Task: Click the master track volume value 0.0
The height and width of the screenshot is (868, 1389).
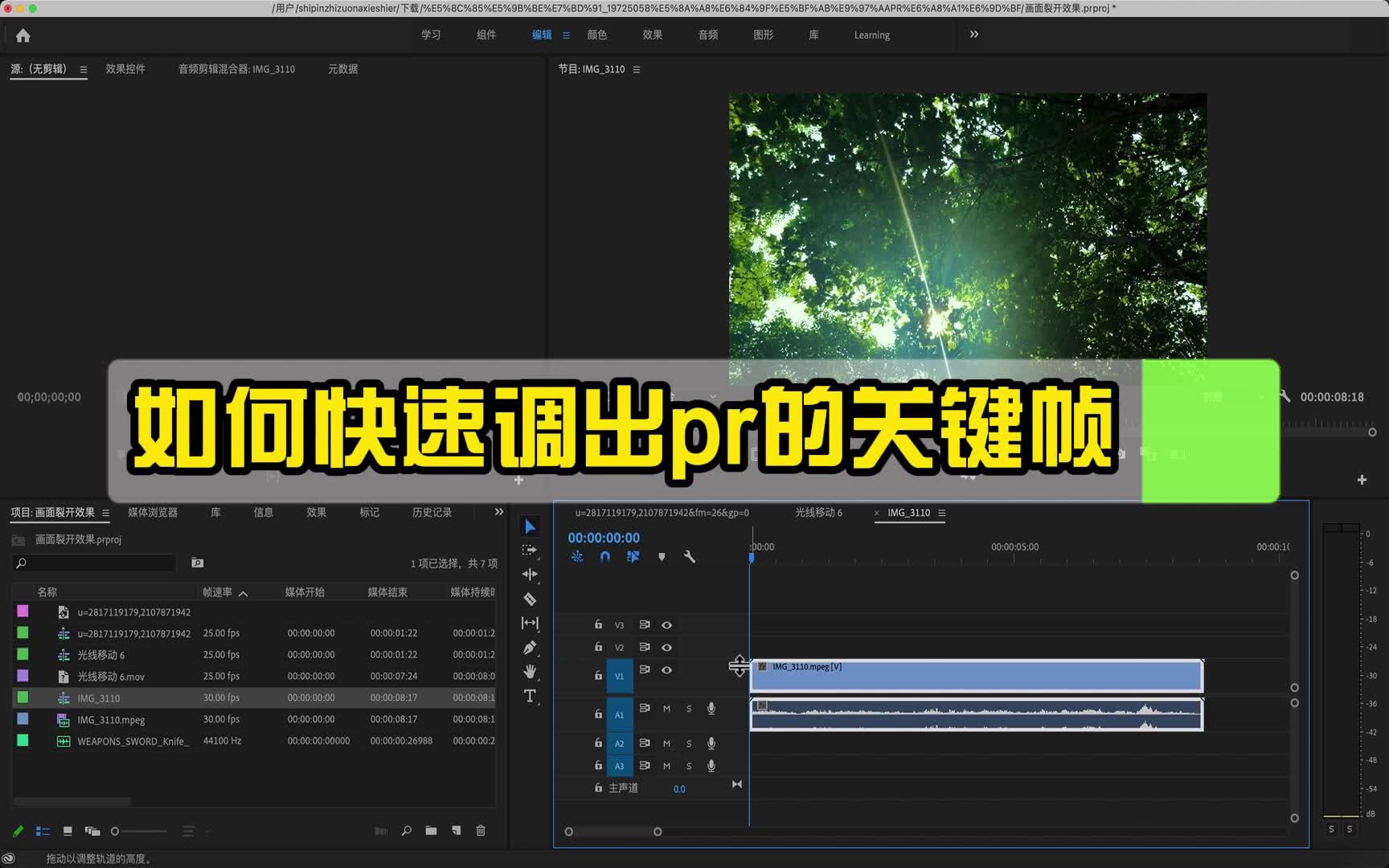Action: pos(679,789)
